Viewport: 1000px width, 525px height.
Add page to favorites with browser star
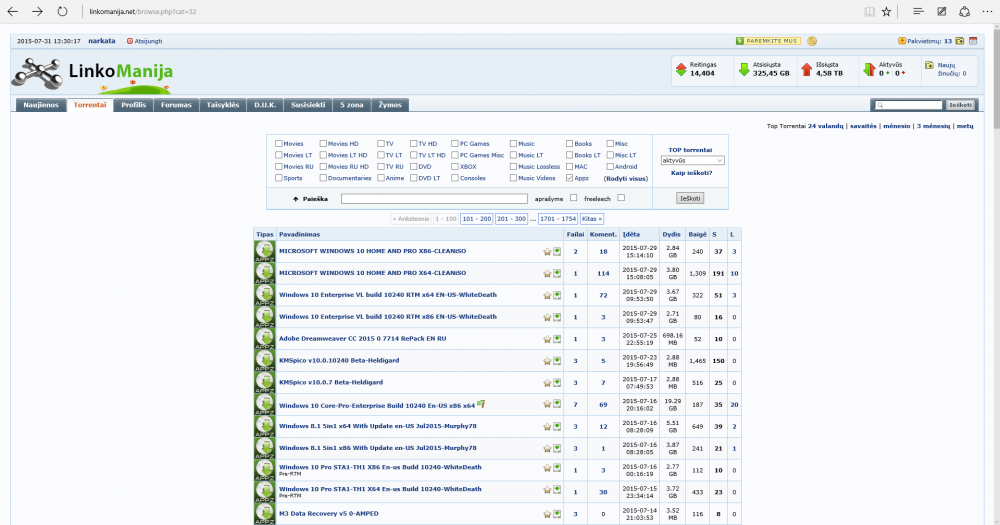pos(888,11)
